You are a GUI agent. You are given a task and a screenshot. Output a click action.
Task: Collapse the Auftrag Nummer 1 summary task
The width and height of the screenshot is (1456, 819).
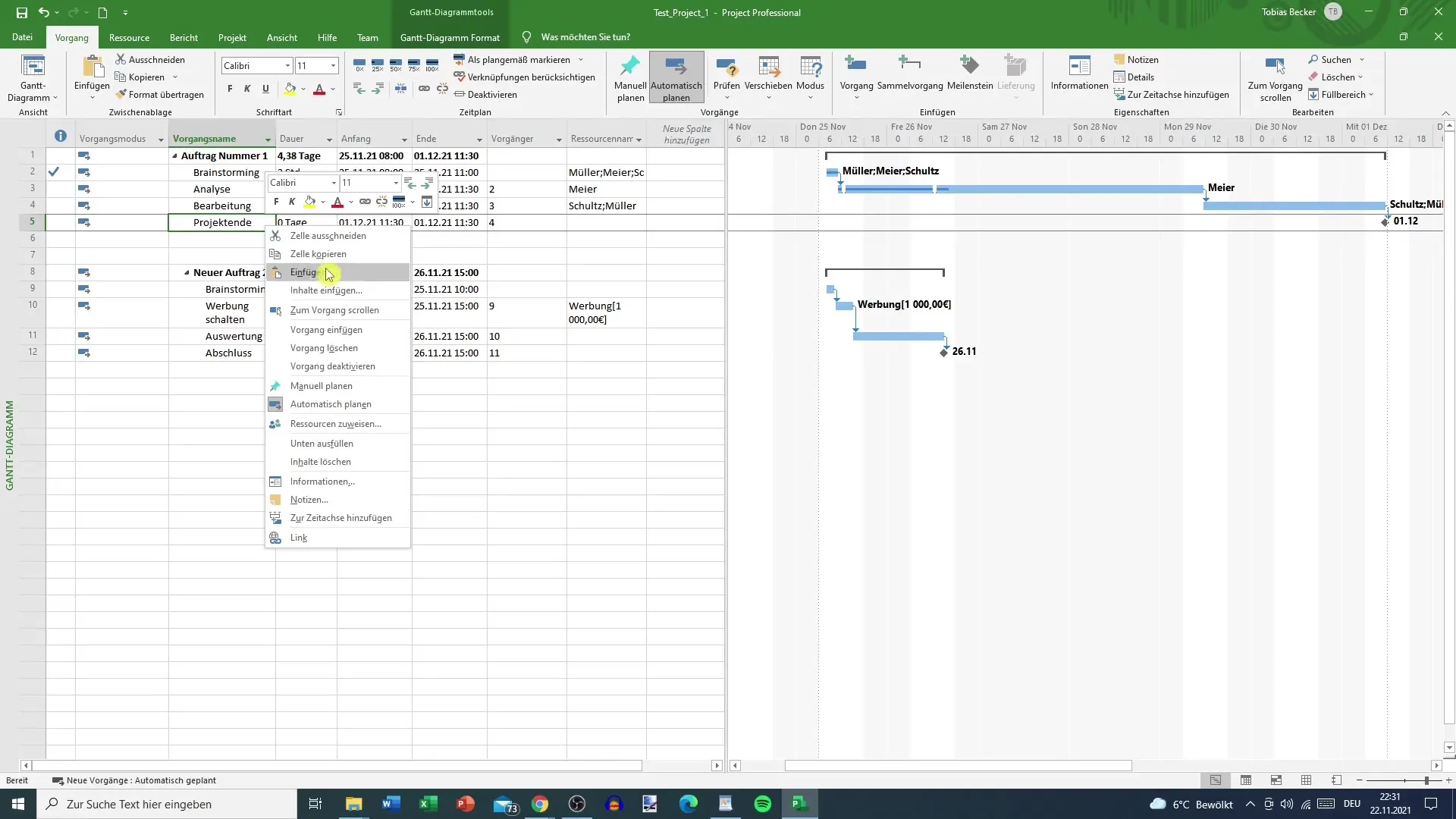coord(174,156)
